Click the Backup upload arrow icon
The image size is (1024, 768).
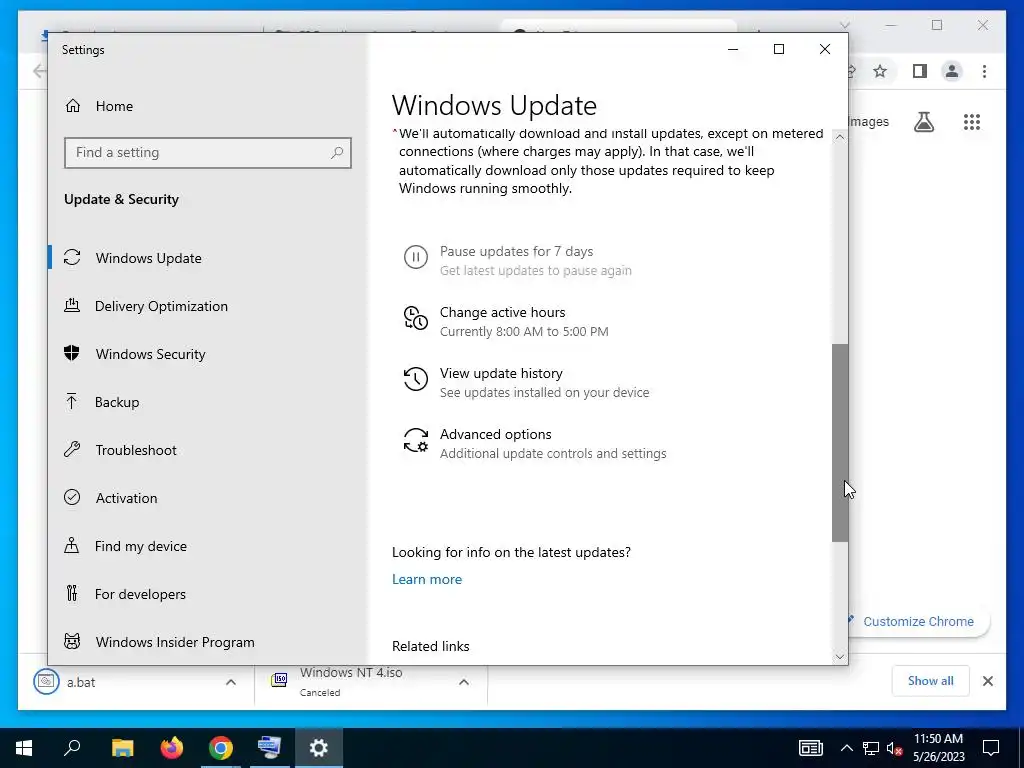[72, 402]
